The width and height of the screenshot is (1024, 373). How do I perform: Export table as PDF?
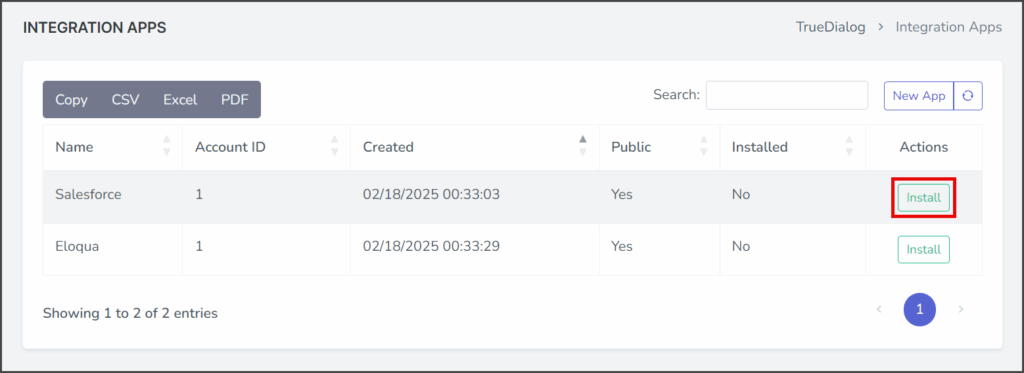click(234, 100)
